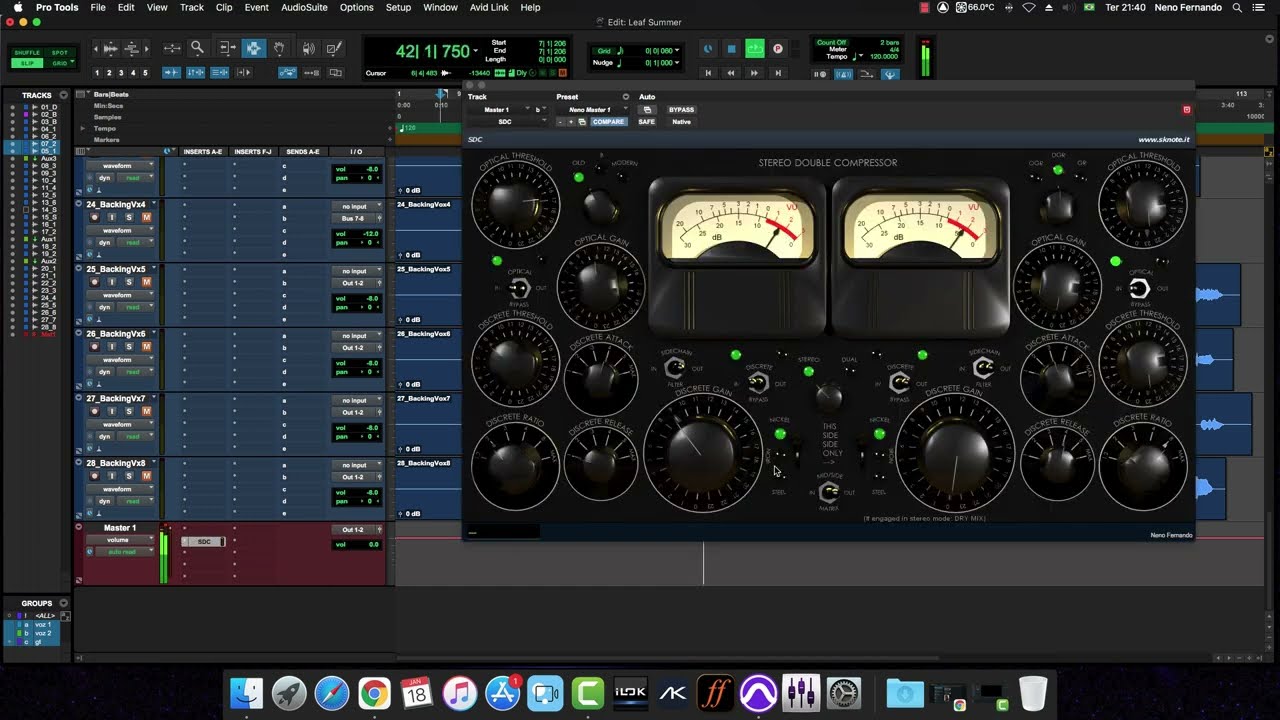Open Finder from the Dock
The image size is (1280, 720).
coord(247,693)
